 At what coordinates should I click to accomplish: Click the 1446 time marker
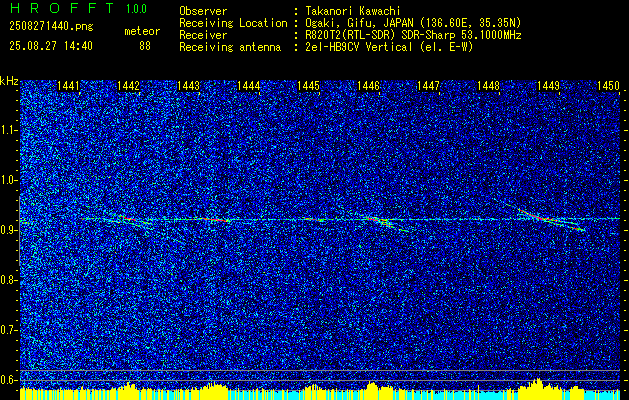[368, 86]
